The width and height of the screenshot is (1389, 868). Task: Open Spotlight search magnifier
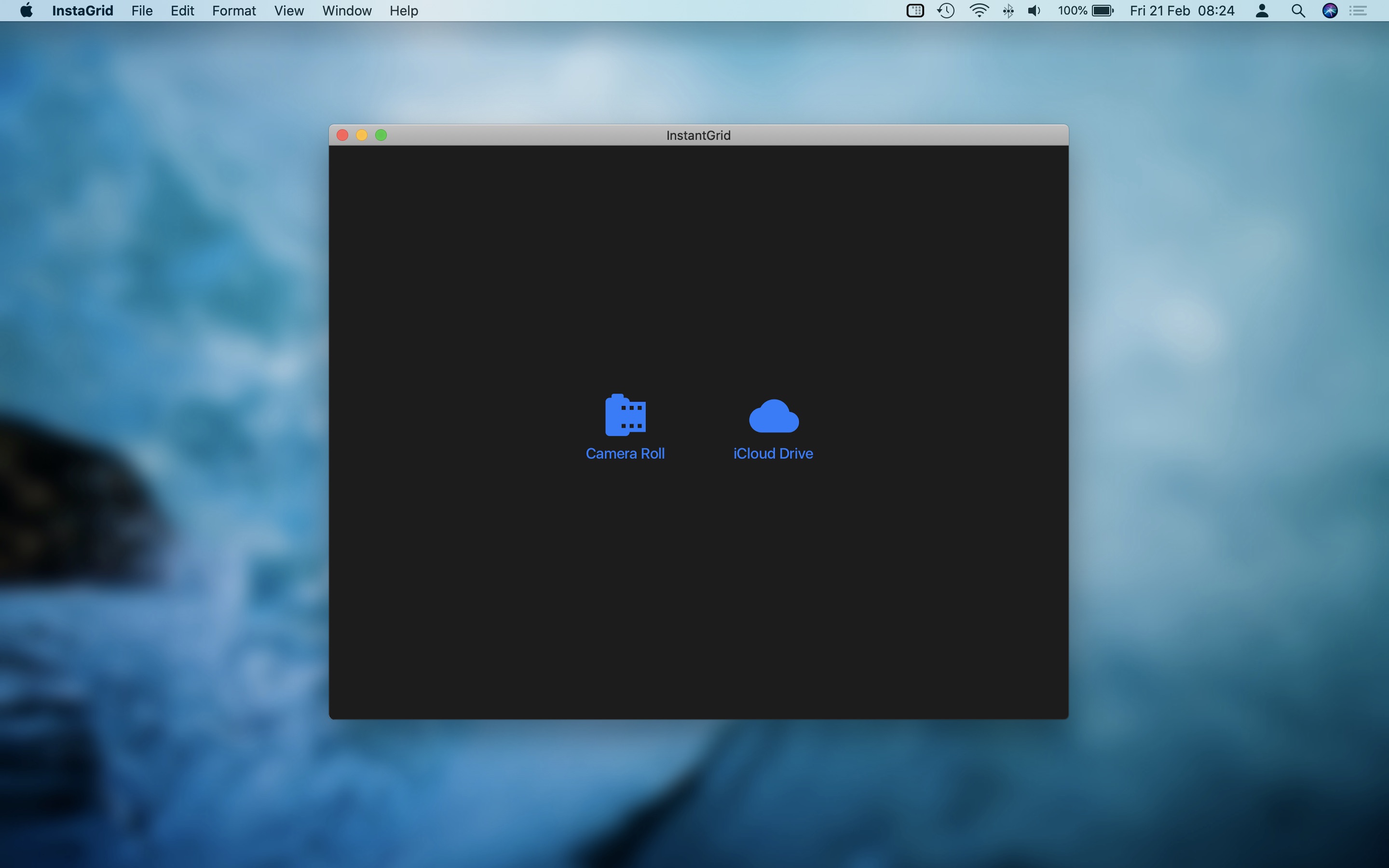1298,11
